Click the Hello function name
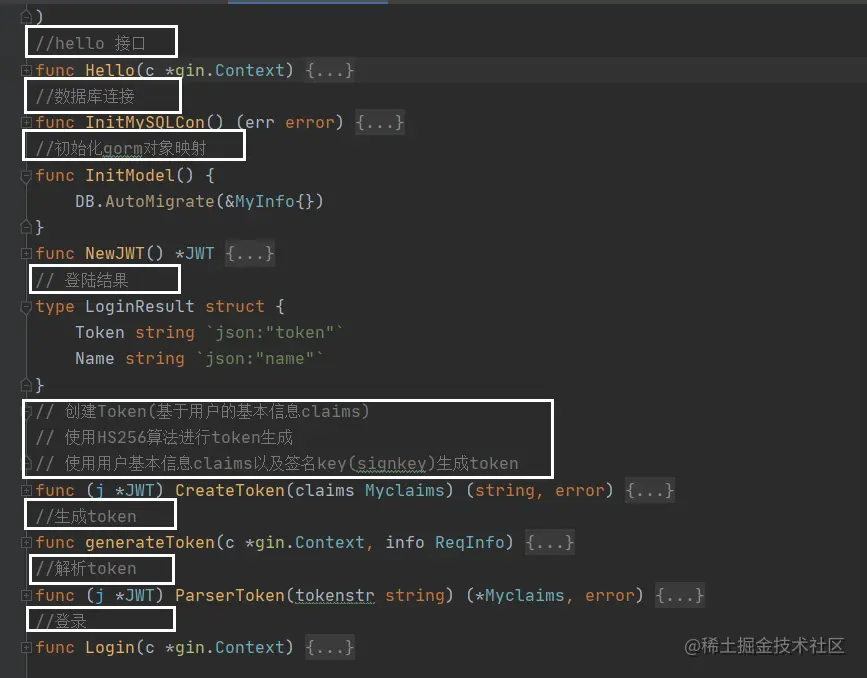Image resolution: width=867 pixels, height=678 pixels. pos(110,70)
